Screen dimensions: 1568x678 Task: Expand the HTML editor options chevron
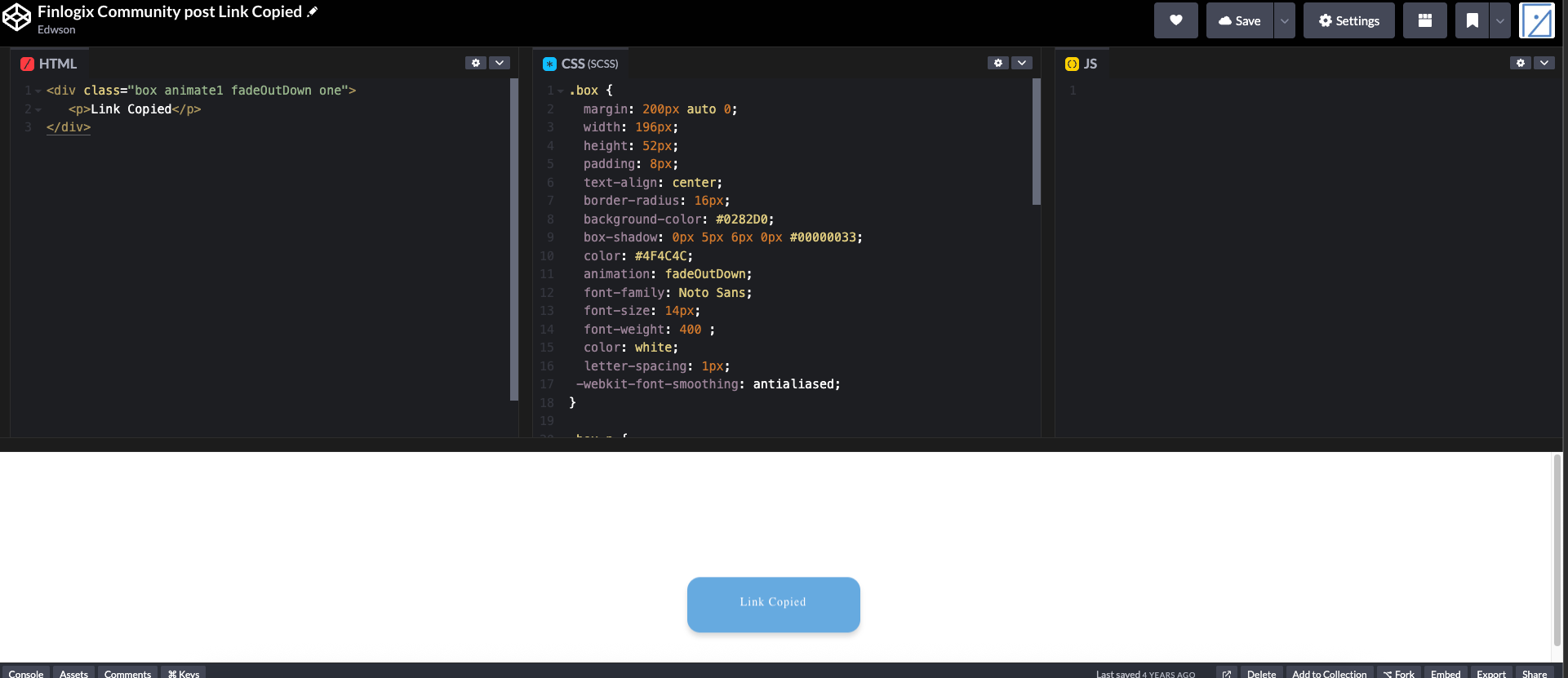(500, 63)
